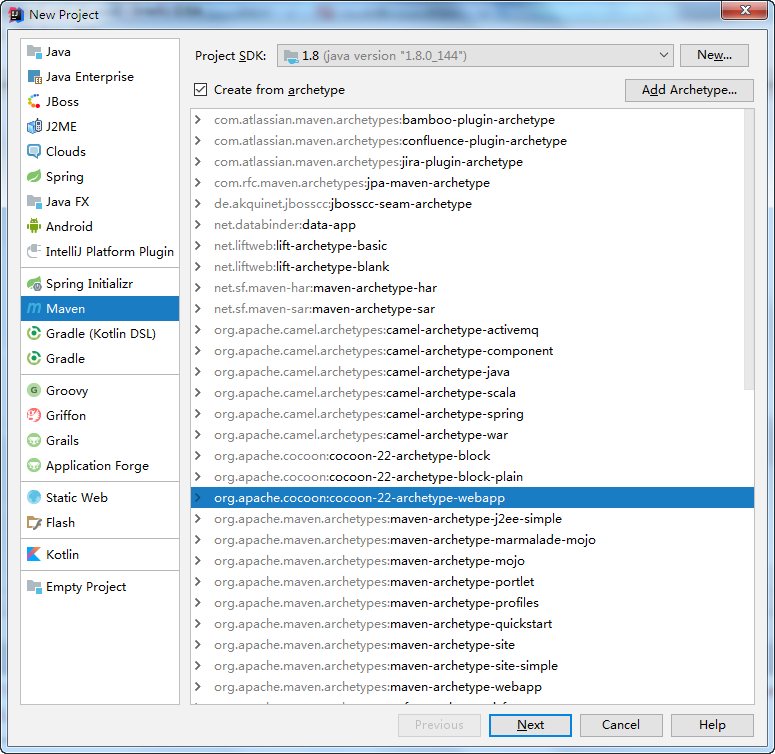The image size is (775, 754).
Task: Select camel-archetype-component row
Action: tap(472, 351)
